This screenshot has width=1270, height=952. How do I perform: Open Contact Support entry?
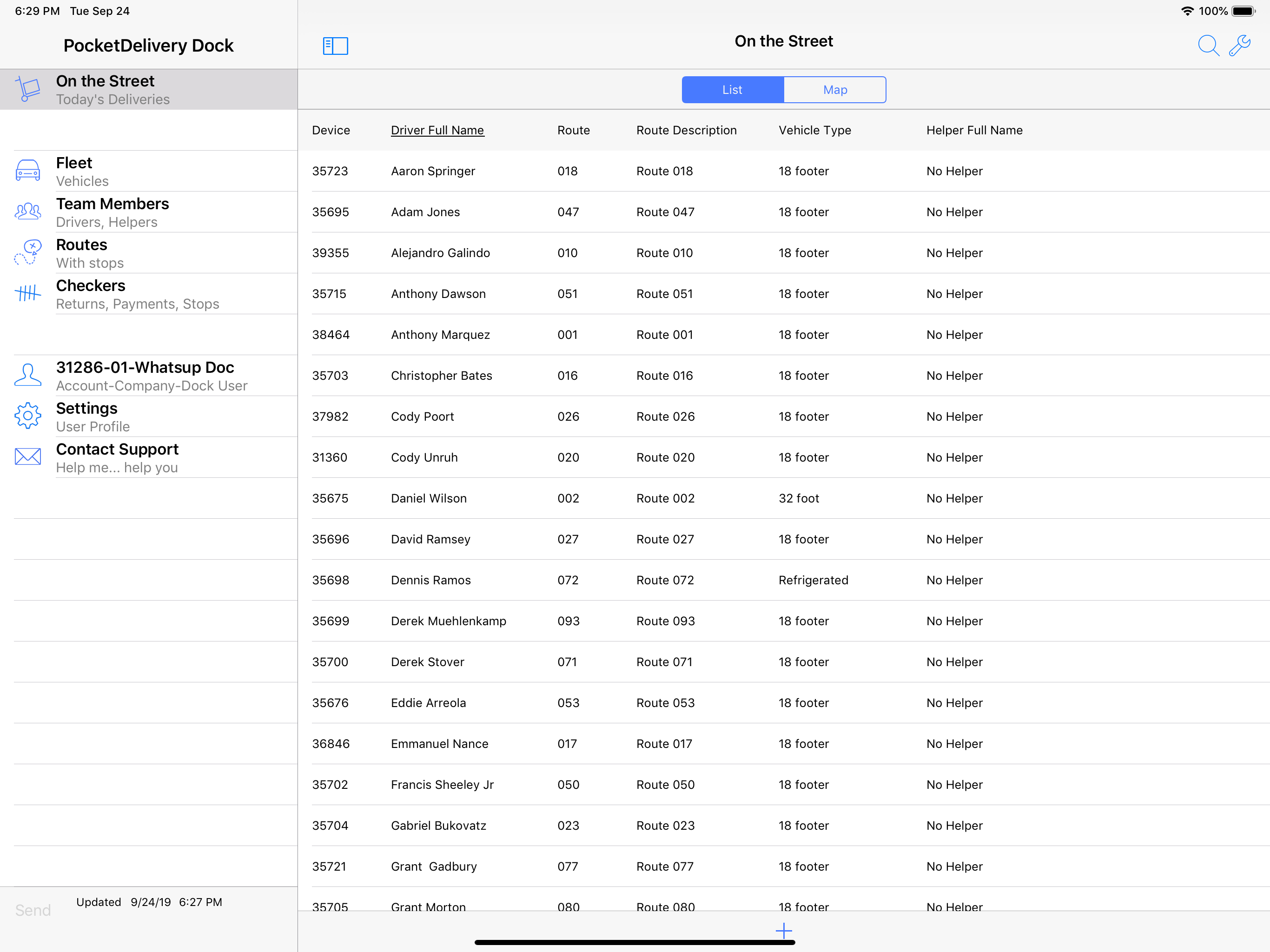pyautogui.click(x=149, y=457)
